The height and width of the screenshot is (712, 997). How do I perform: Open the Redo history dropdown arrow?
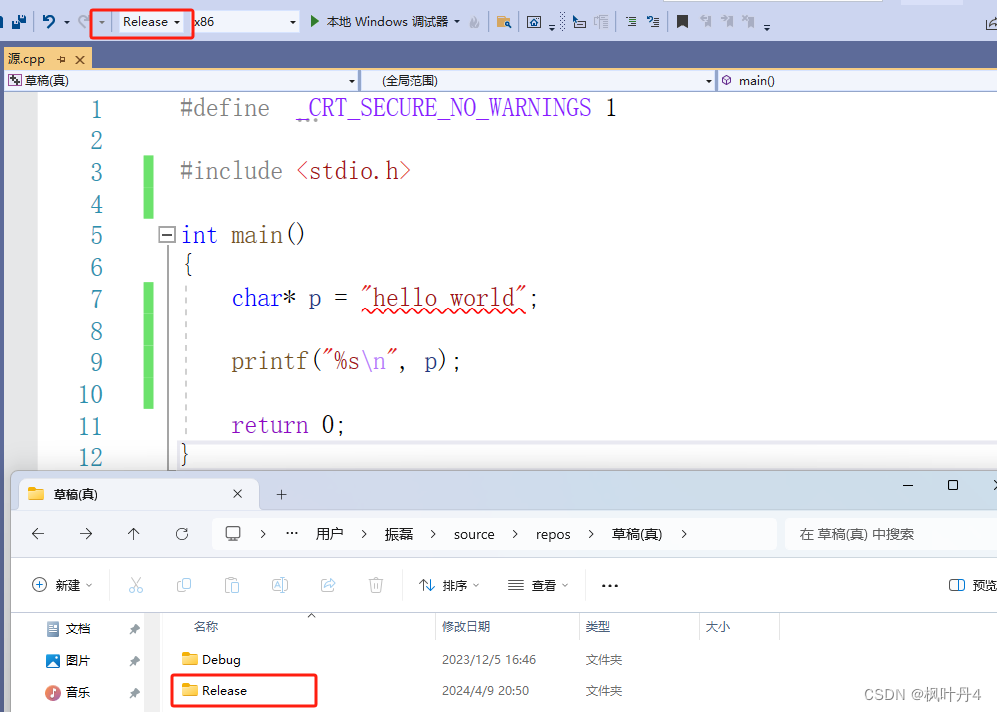[102, 22]
